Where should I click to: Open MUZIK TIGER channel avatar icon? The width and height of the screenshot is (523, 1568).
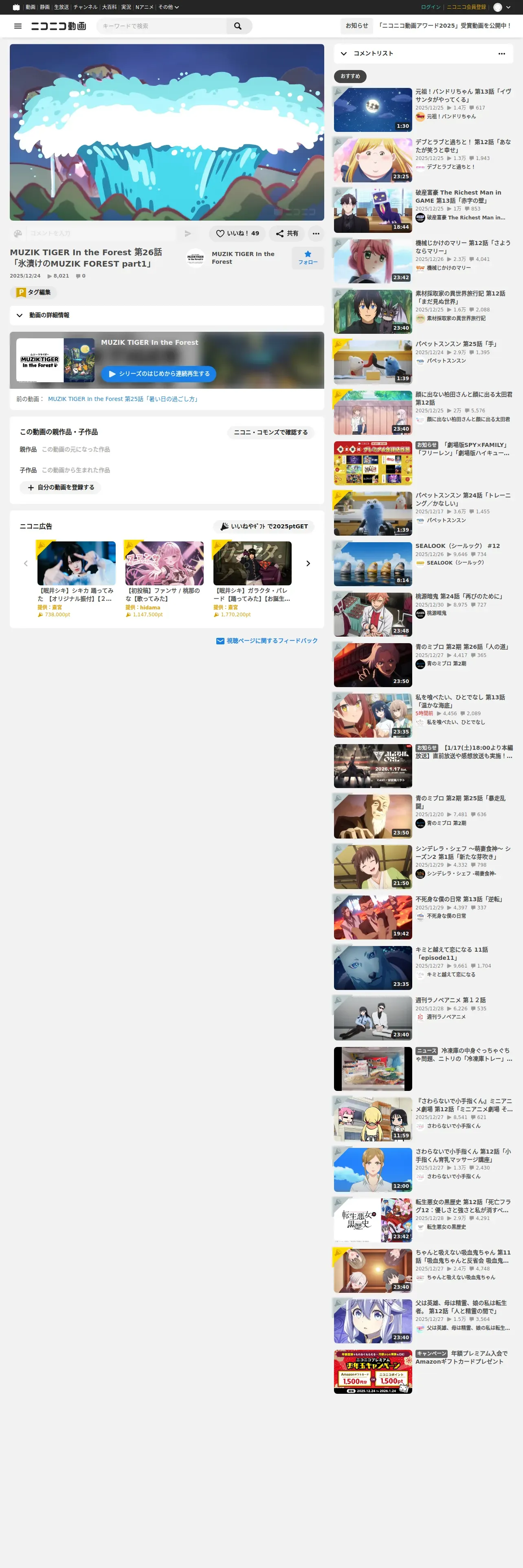[196, 258]
